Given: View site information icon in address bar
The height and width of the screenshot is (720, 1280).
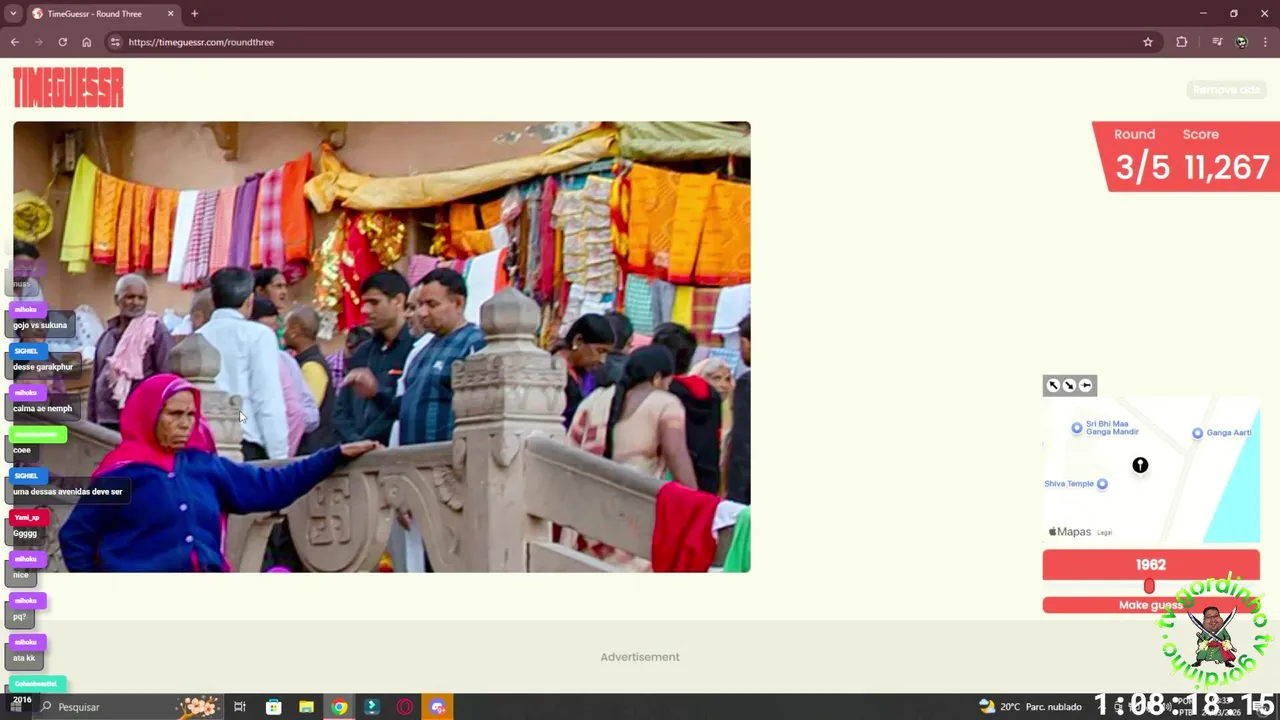Looking at the screenshot, I should coord(115,42).
